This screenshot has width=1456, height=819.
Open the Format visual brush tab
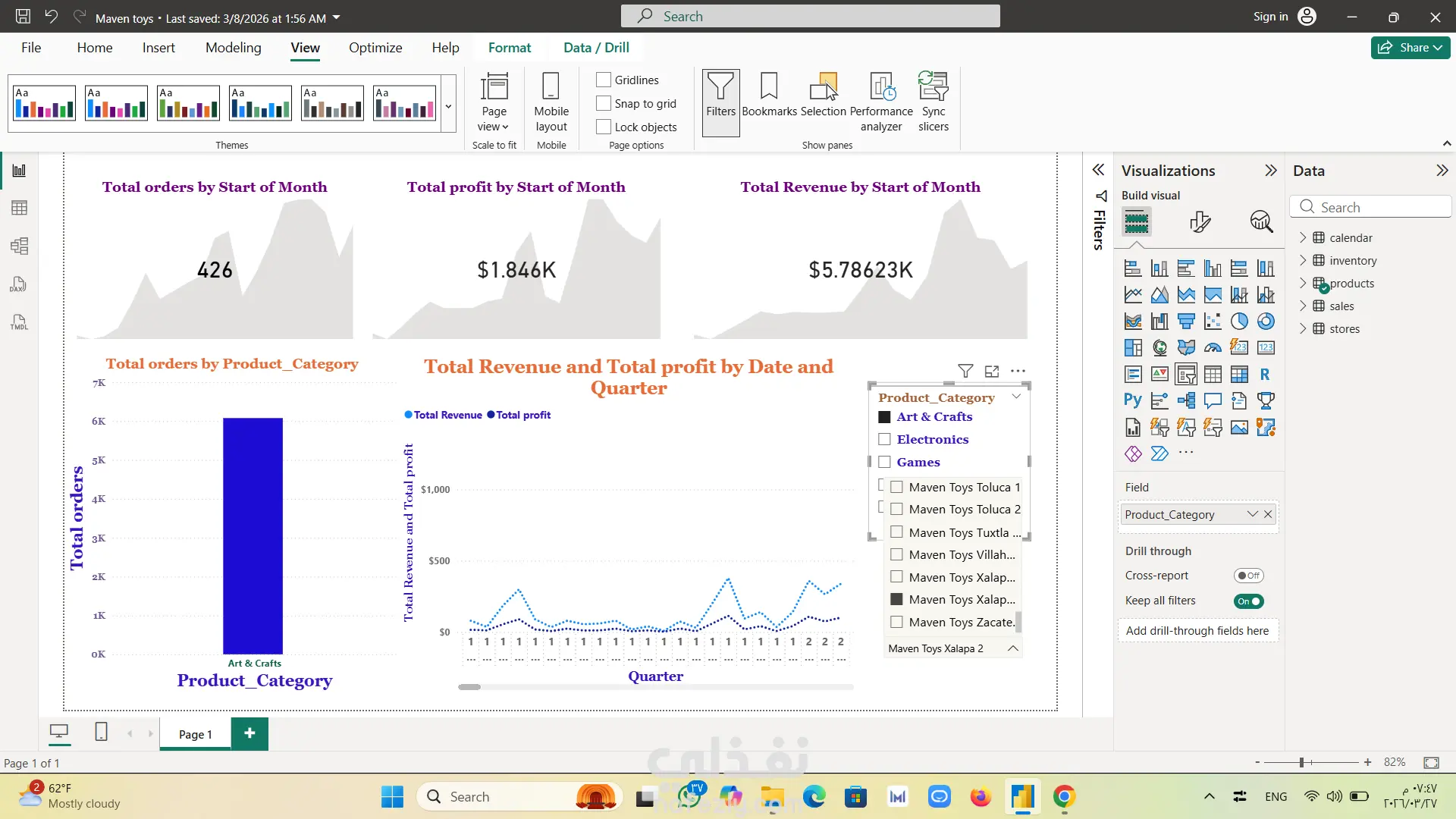pyautogui.click(x=1200, y=221)
